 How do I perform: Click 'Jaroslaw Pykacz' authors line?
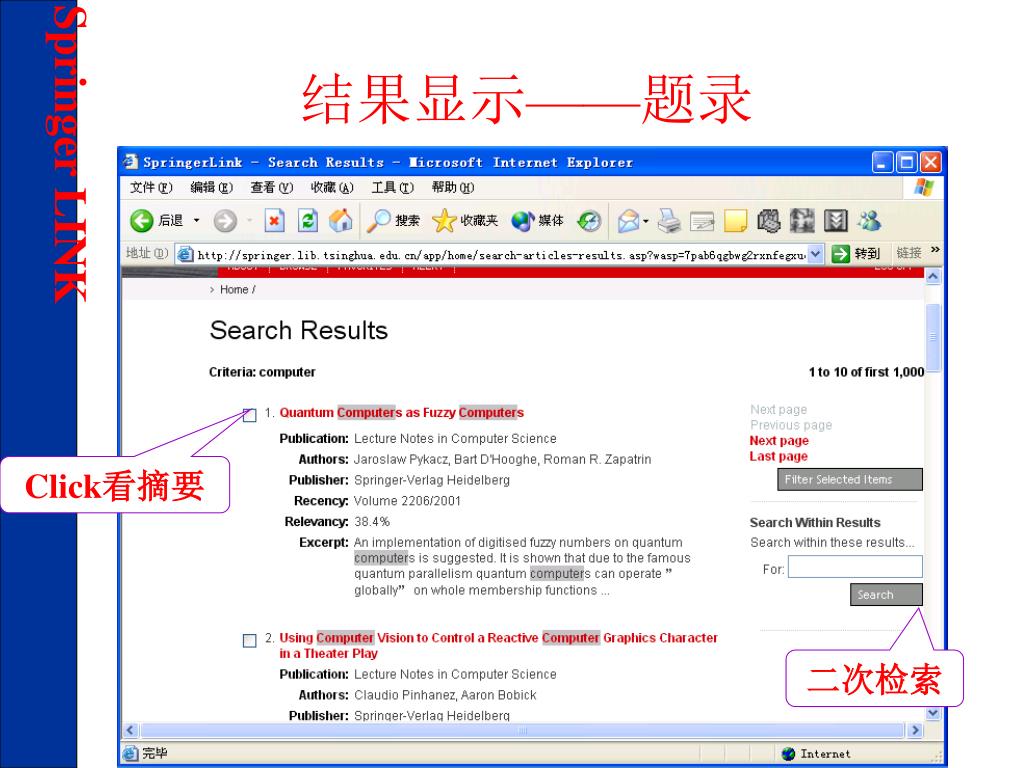[502, 460]
